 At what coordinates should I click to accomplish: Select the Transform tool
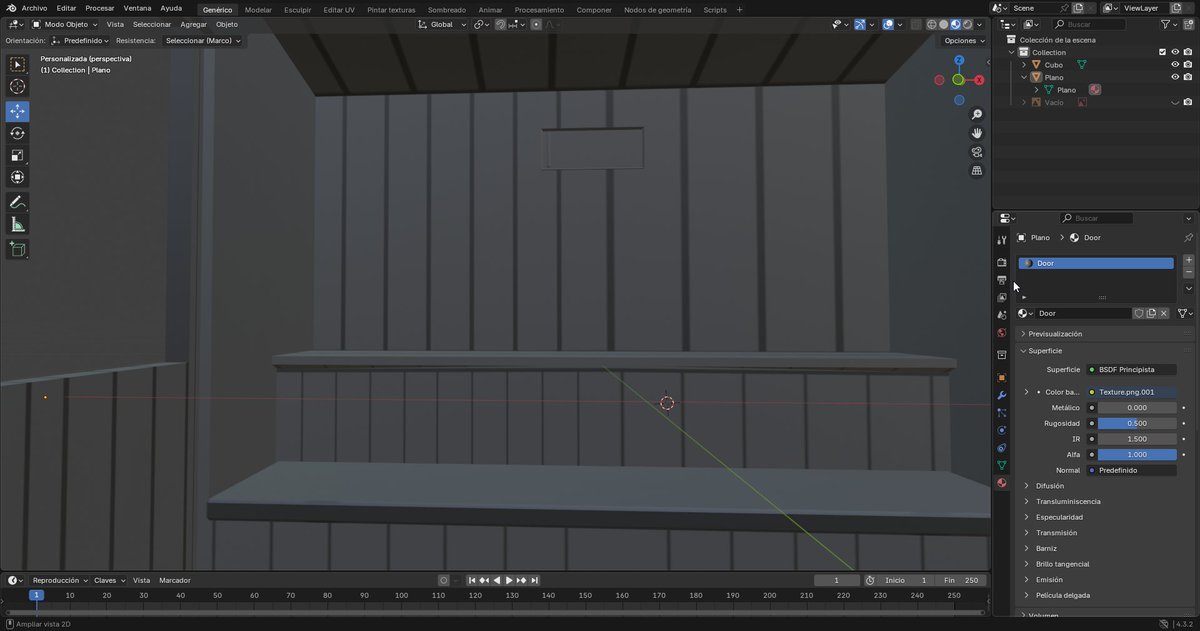click(x=17, y=177)
